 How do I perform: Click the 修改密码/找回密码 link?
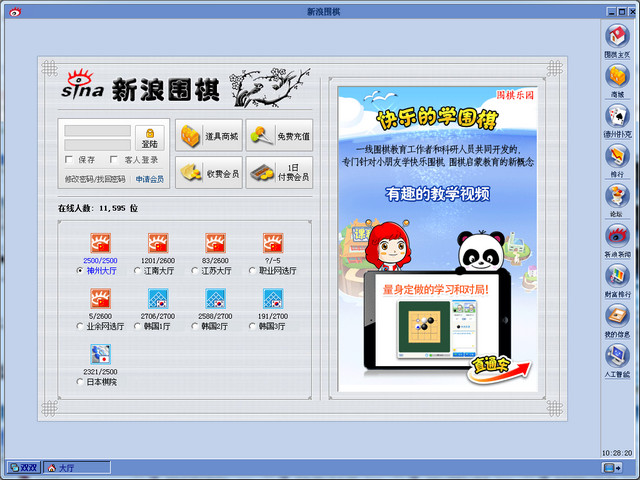point(95,179)
